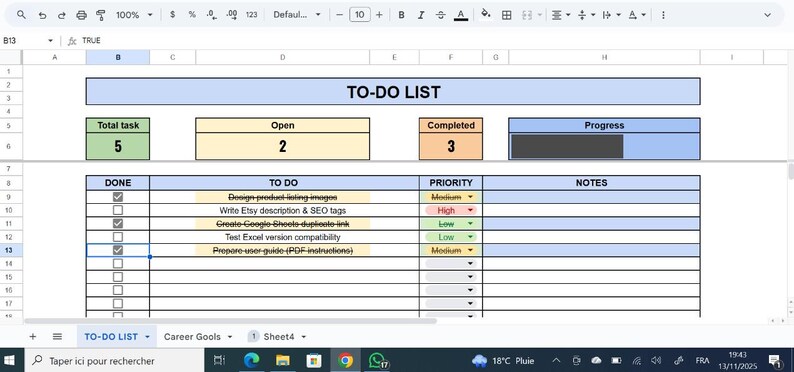Select column D header
Image resolution: width=794 pixels, height=372 pixels.
pos(283,57)
